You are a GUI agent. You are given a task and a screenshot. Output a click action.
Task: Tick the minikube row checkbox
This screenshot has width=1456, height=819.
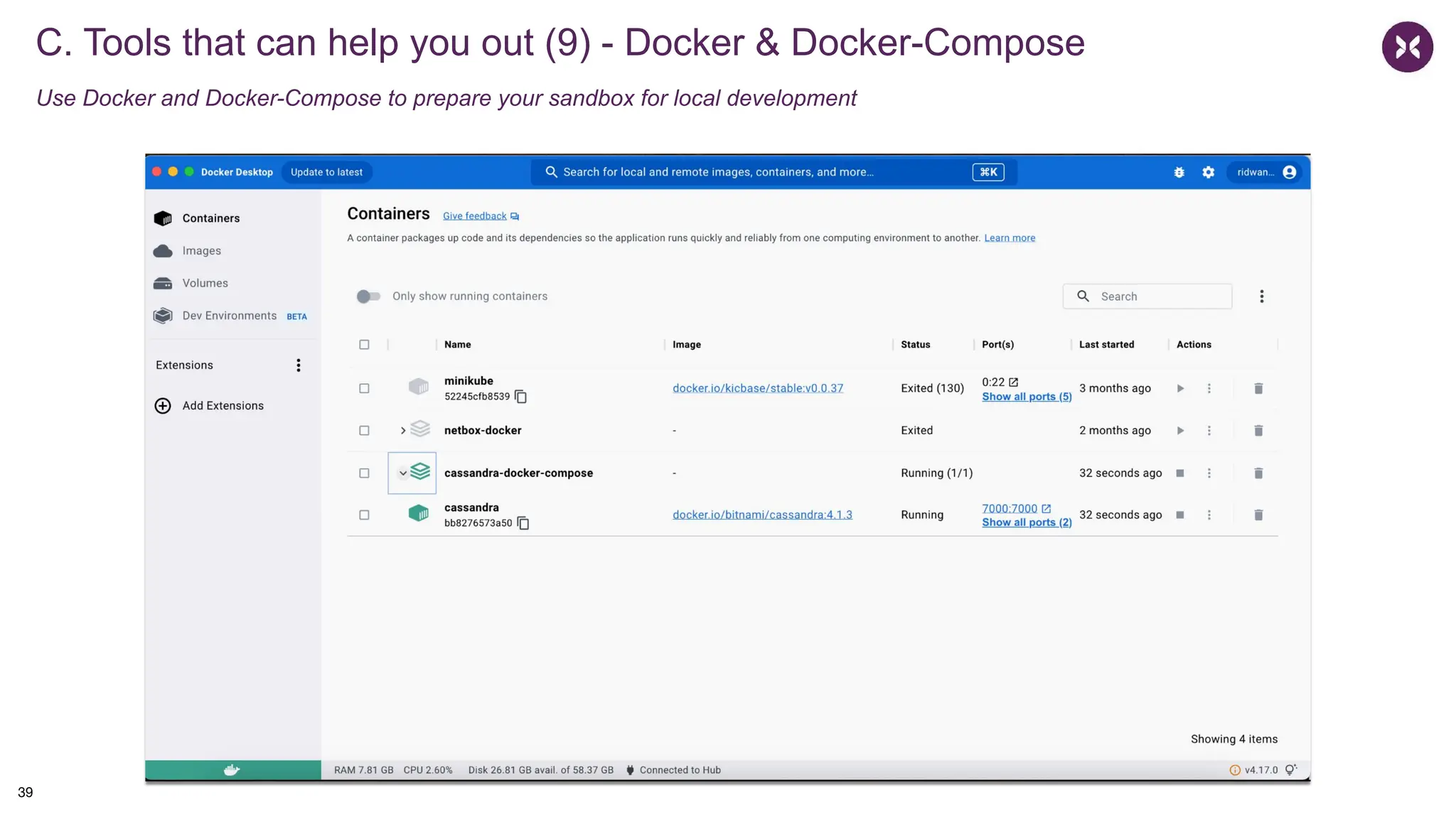coord(364,388)
